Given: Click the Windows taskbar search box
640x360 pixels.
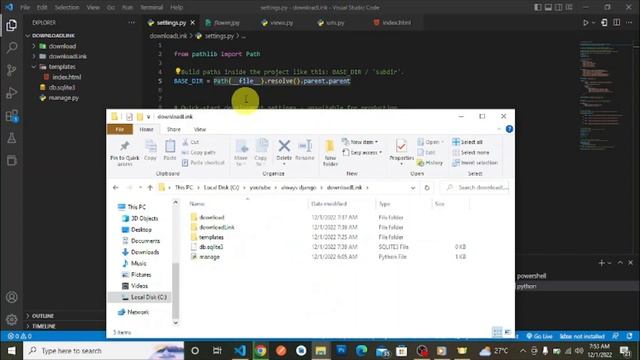Looking at the screenshot, I should [104, 351].
